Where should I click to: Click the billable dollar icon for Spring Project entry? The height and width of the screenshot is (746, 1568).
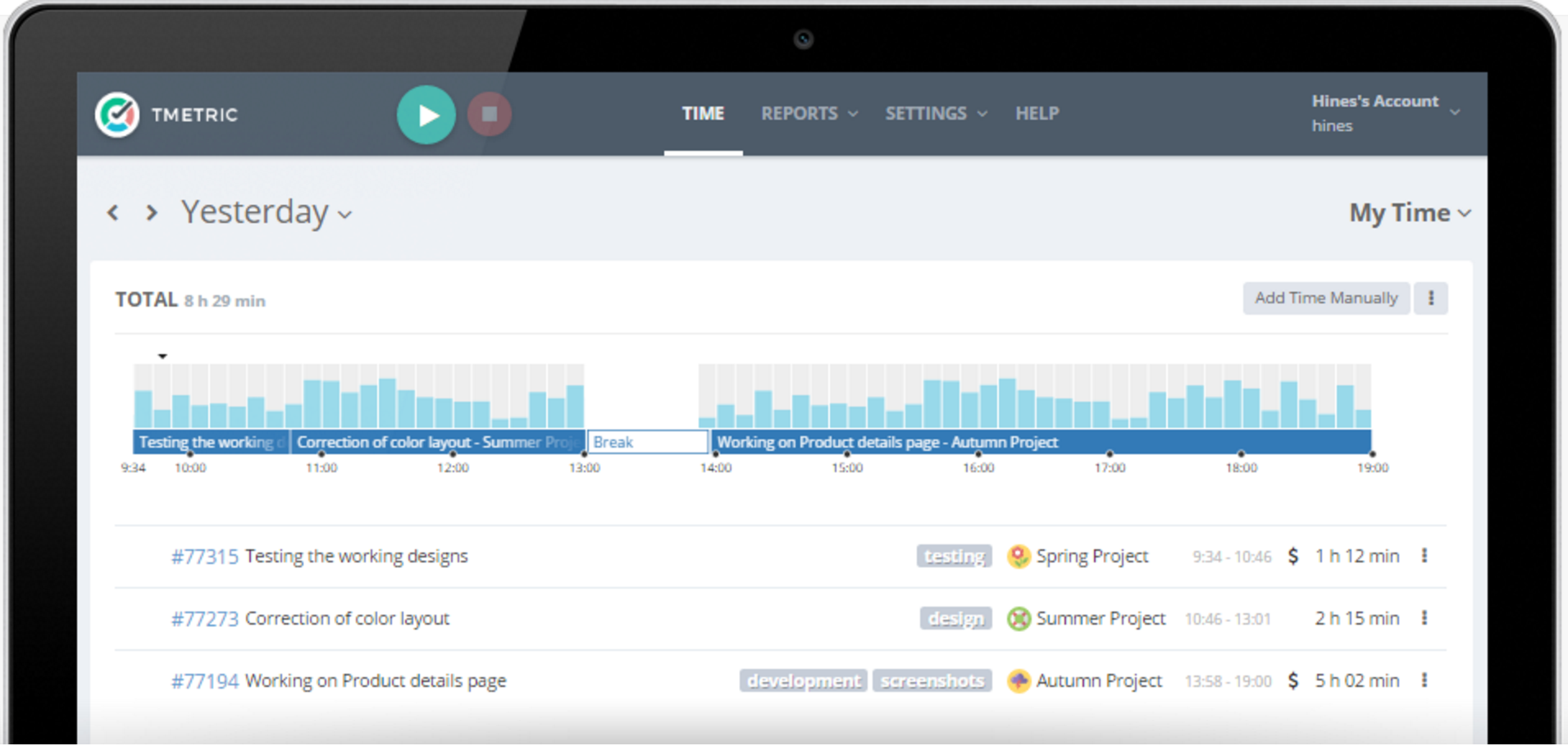pos(1293,556)
